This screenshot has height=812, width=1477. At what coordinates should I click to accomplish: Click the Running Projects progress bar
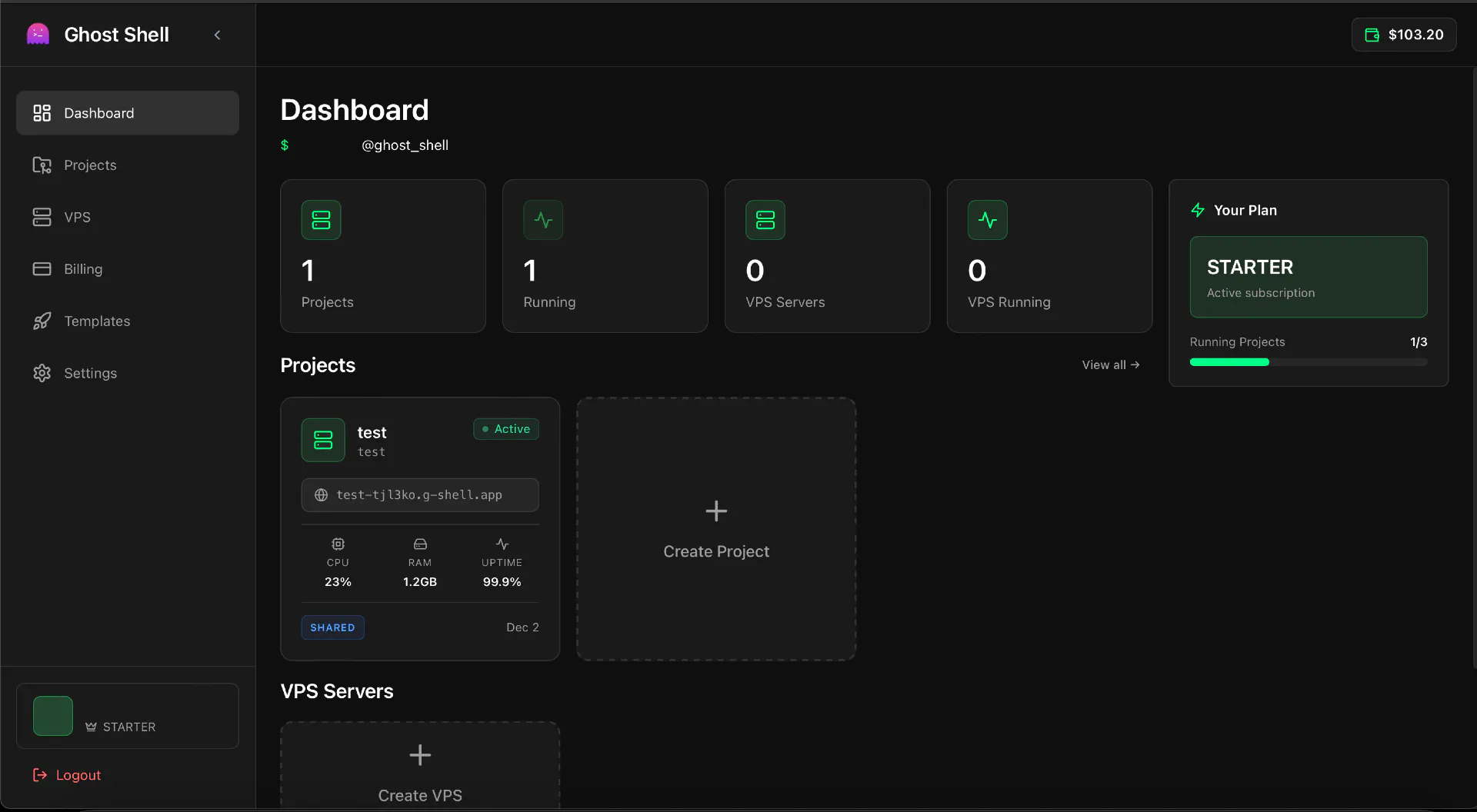click(1309, 362)
